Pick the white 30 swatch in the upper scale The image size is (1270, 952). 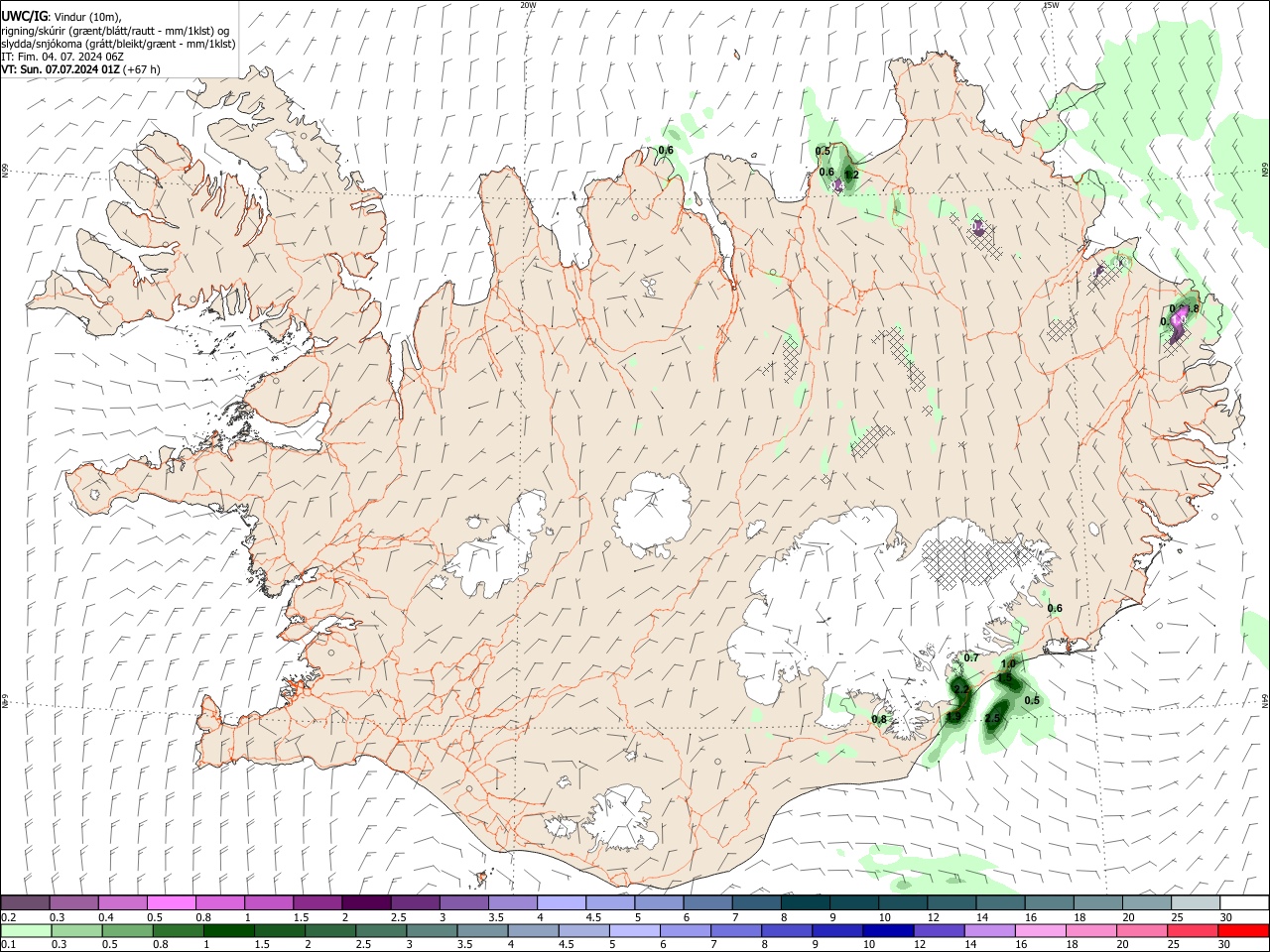tap(1242, 903)
